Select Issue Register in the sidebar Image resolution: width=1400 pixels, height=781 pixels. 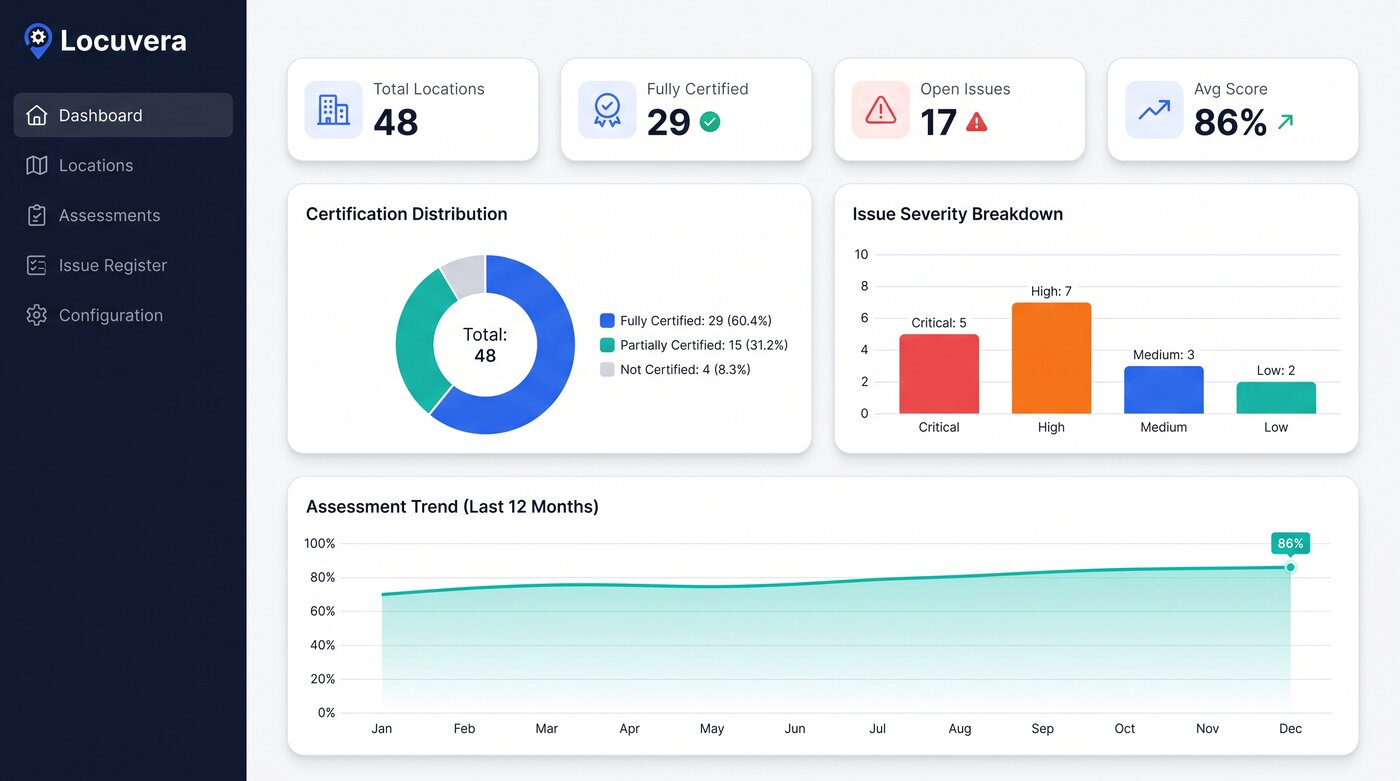pos(123,265)
